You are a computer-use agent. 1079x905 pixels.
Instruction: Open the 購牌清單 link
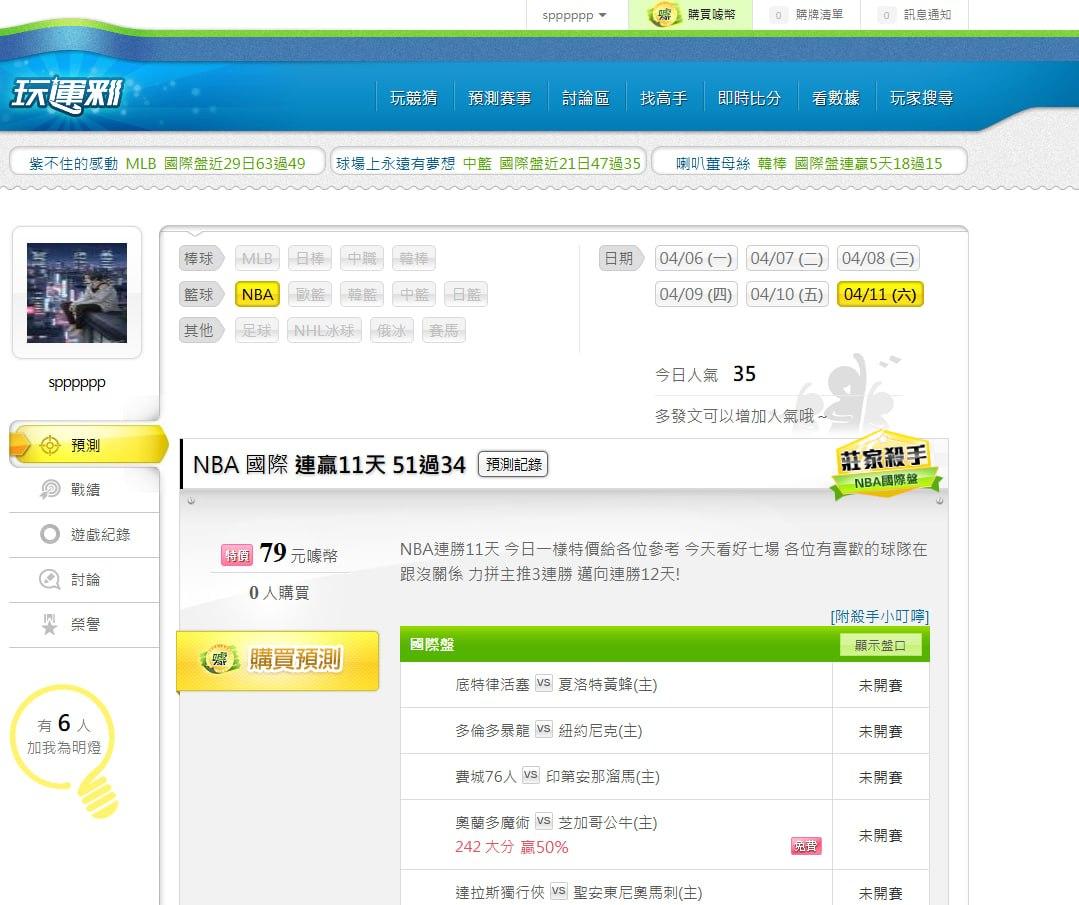(x=807, y=14)
